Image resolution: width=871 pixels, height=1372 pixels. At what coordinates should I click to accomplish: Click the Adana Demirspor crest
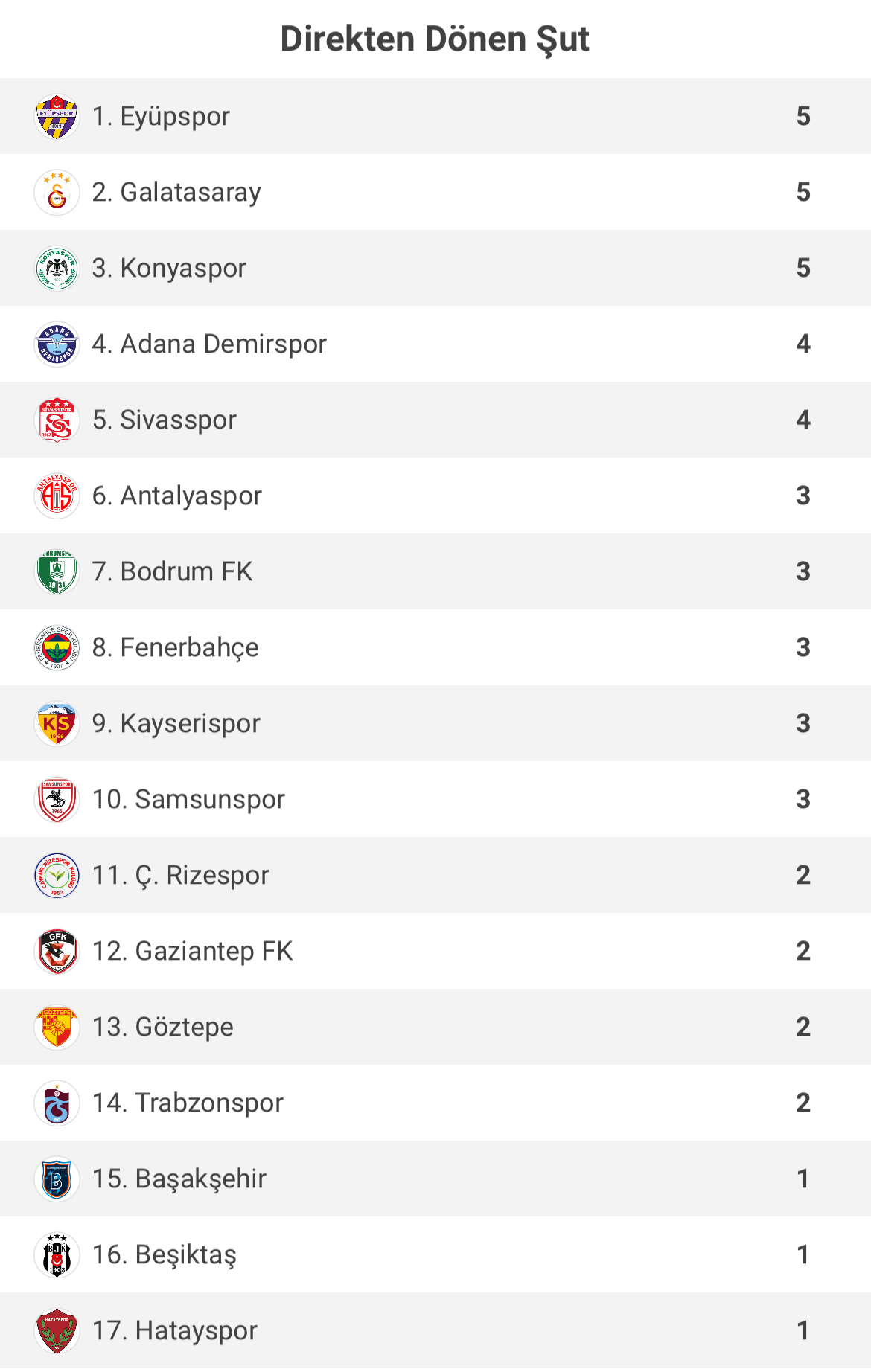(x=57, y=344)
